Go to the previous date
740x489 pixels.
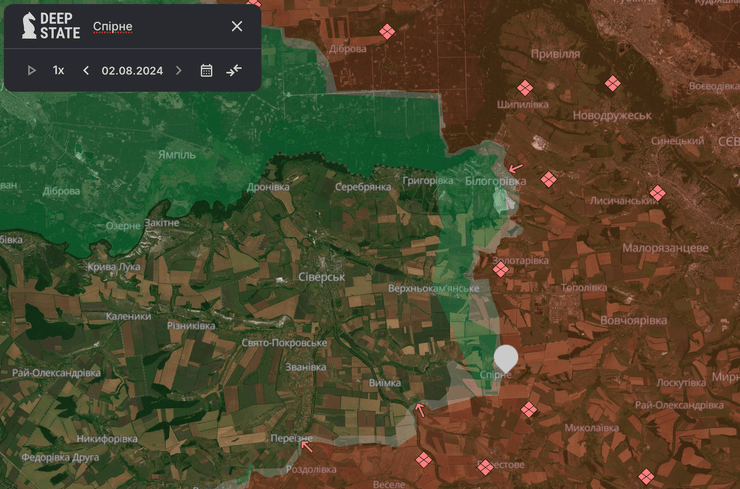86,70
